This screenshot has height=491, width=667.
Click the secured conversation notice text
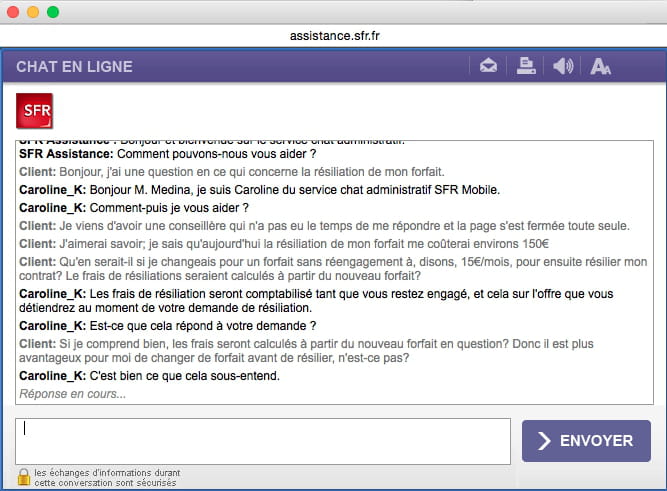coord(107,478)
